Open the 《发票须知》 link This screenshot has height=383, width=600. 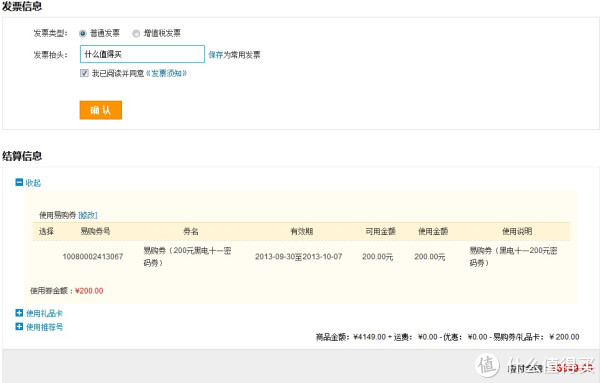[x=166, y=73]
